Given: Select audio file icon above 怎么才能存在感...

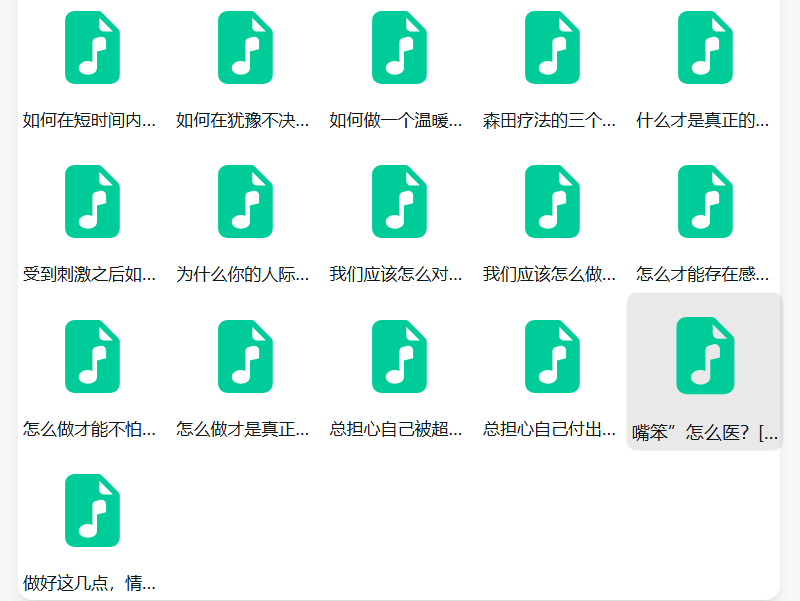Looking at the screenshot, I should coord(705,202).
